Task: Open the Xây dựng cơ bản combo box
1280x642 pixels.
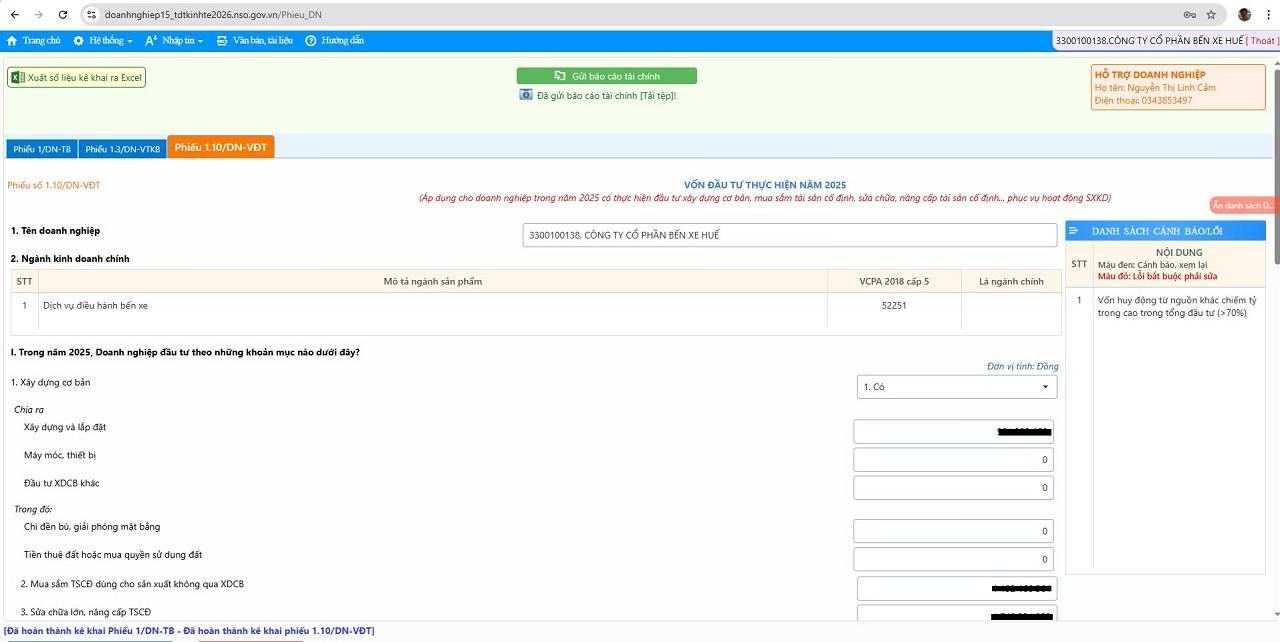Action: point(955,387)
